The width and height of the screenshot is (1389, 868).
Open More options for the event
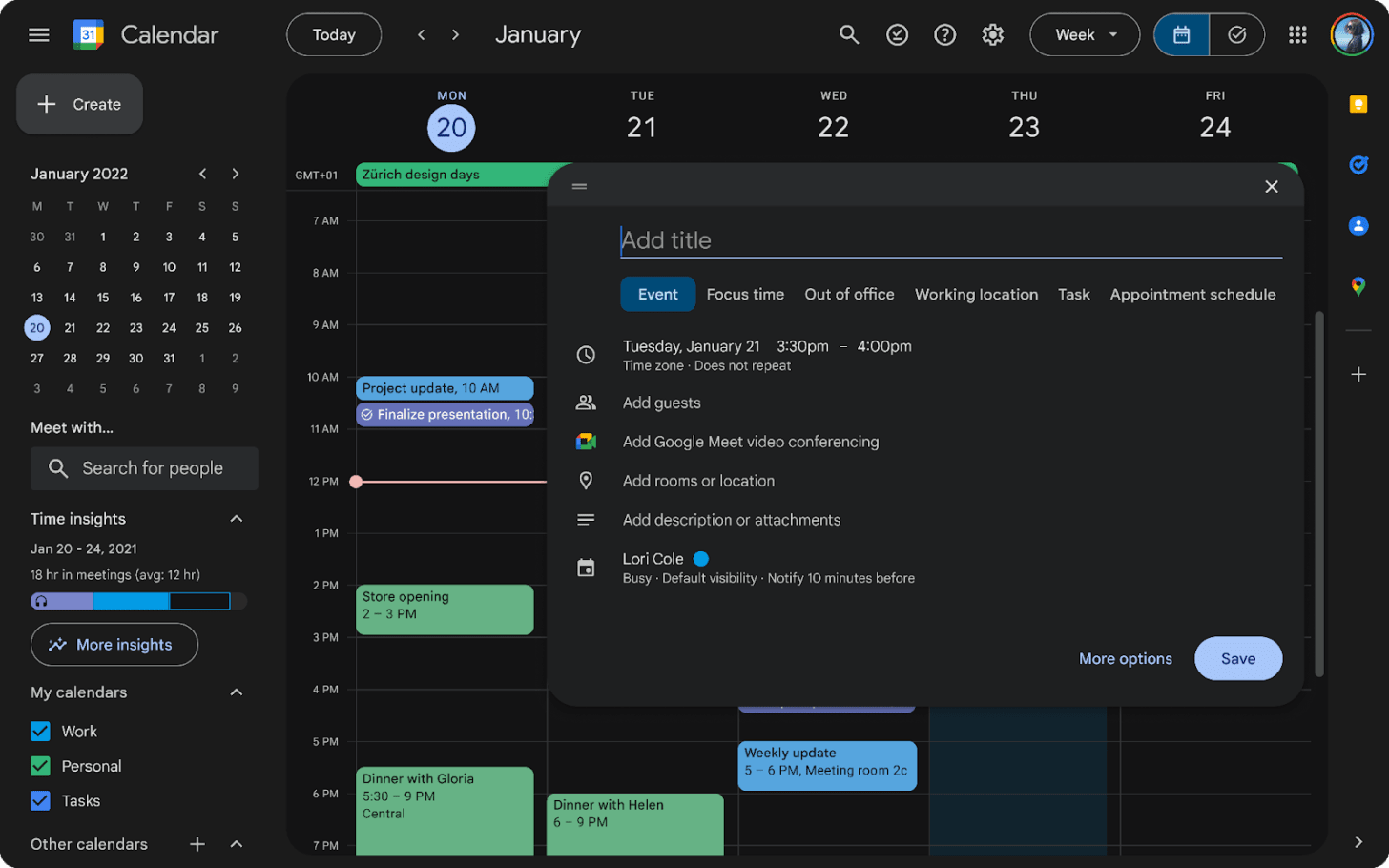(1125, 658)
